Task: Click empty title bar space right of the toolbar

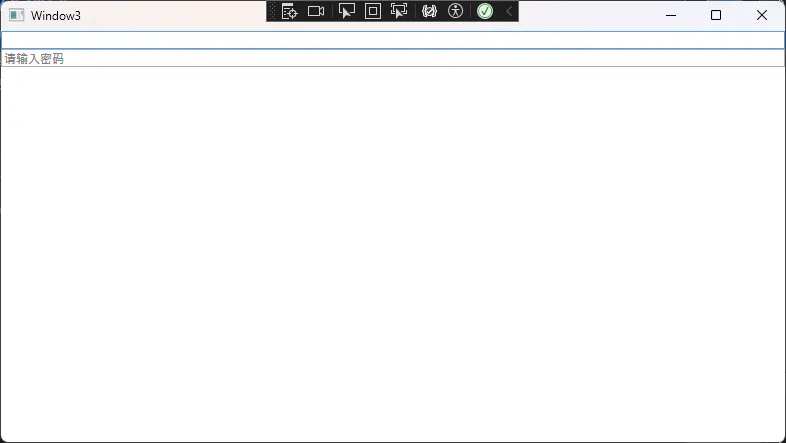Action: pos(580,15)
